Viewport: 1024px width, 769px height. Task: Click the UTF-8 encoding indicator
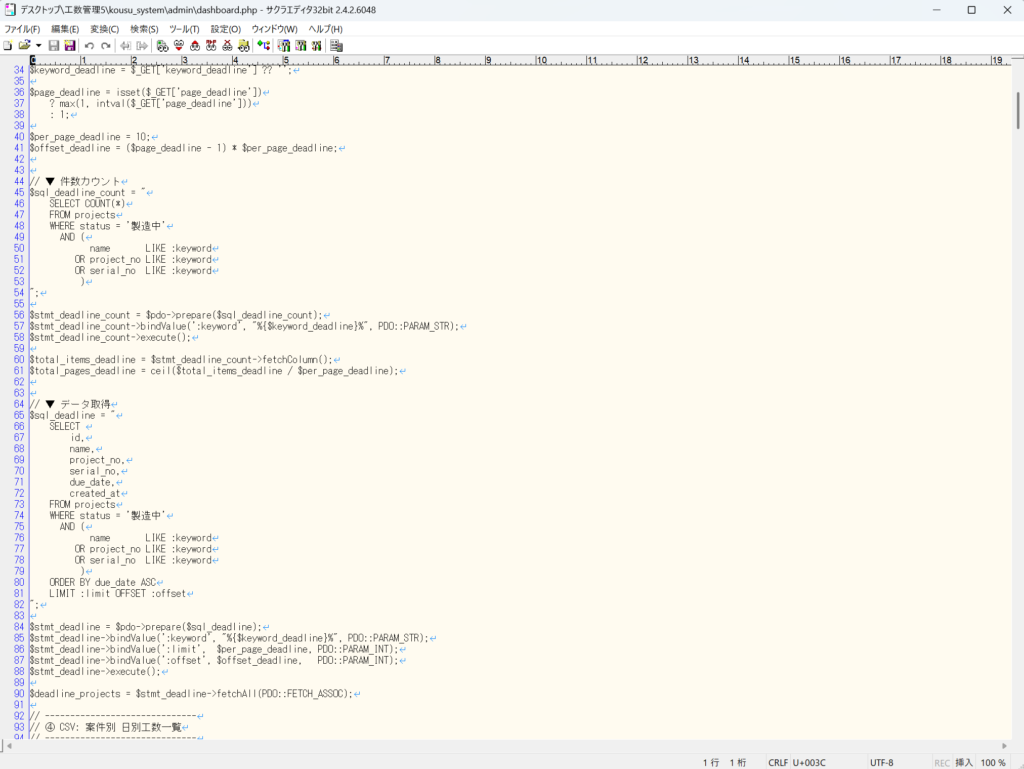point(882,762)
